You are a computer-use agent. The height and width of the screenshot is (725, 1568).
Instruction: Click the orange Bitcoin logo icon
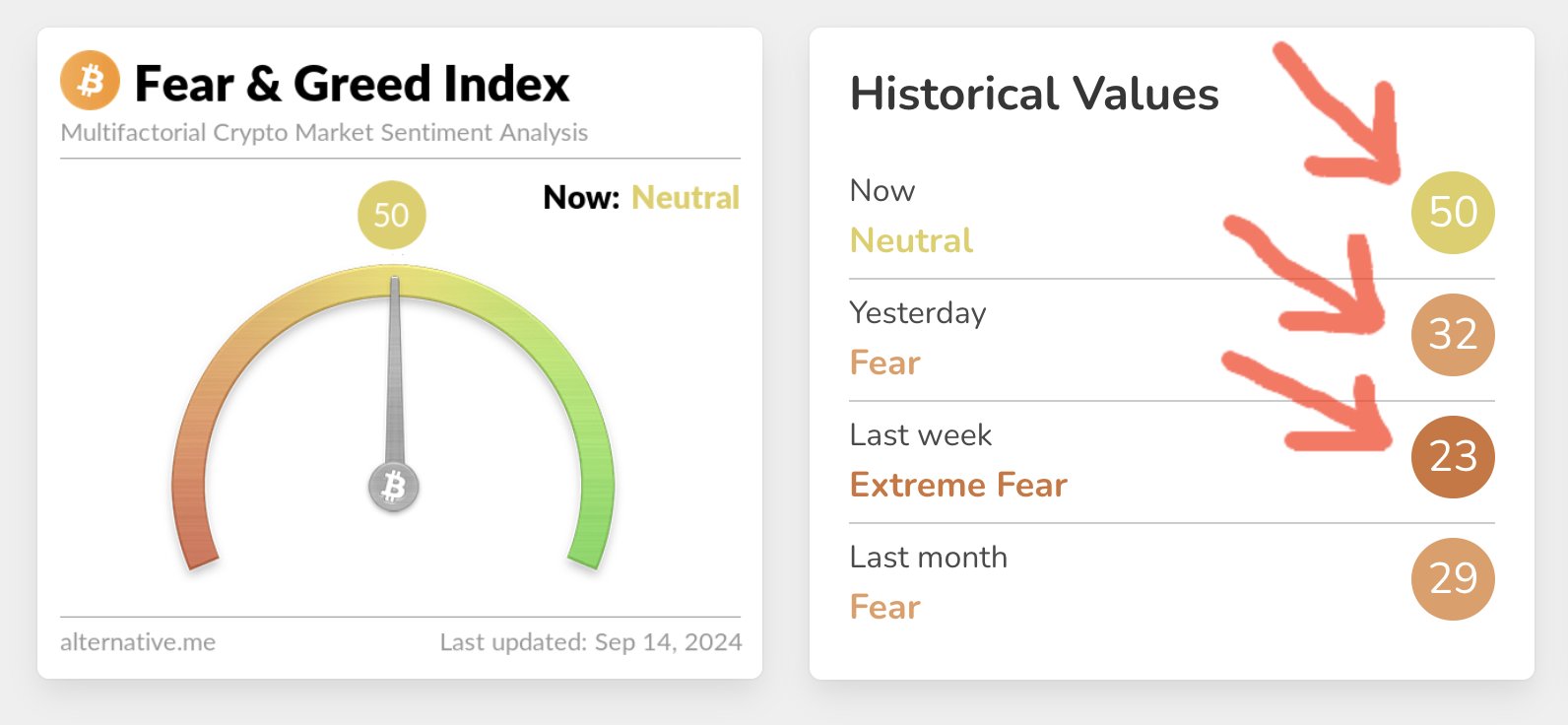tap(90, 81)
